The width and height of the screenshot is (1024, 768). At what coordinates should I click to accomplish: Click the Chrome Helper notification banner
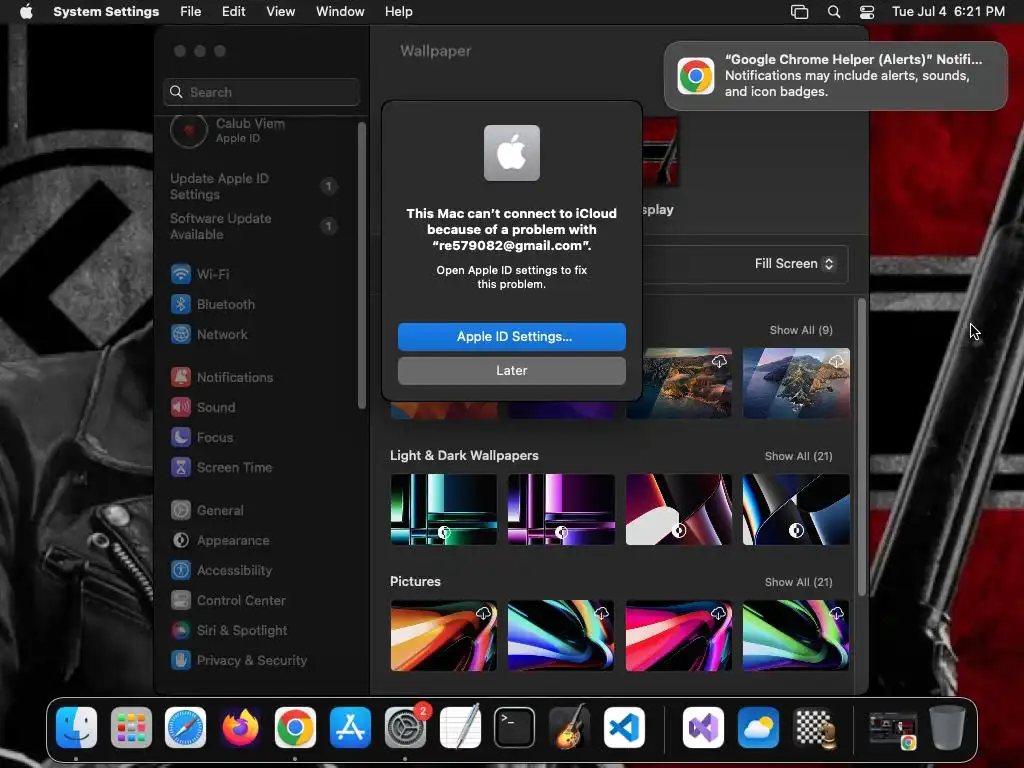point(835,76)
